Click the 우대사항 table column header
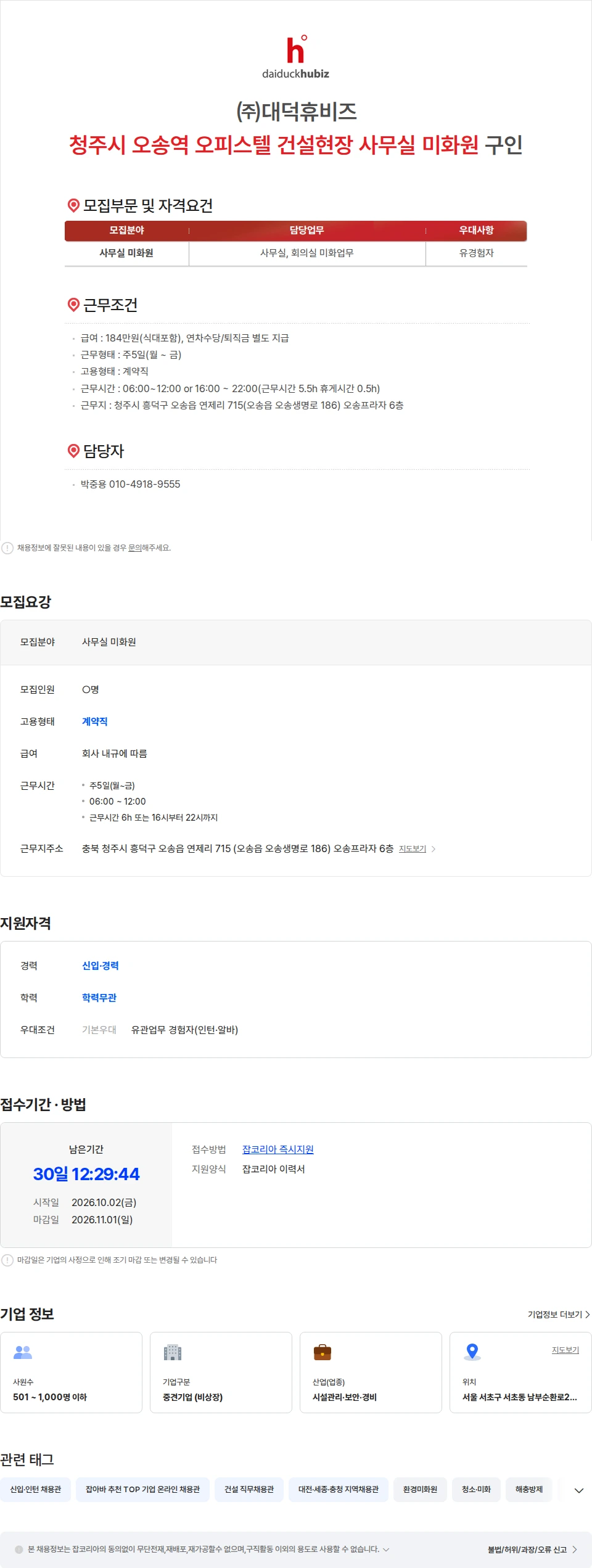Image resolution: width=592 pixels, height=1568 pixels. [x=477, y=231]
